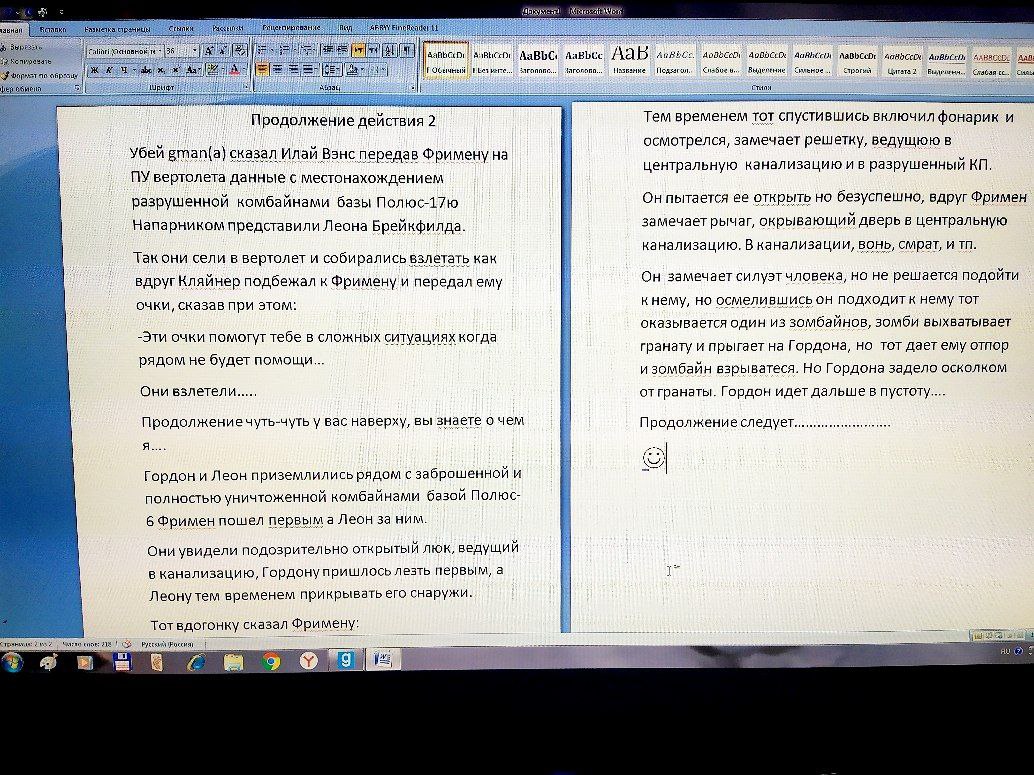1034x775 pixels.
Task: Click Формат по образцу button
Action: (40, 75)
